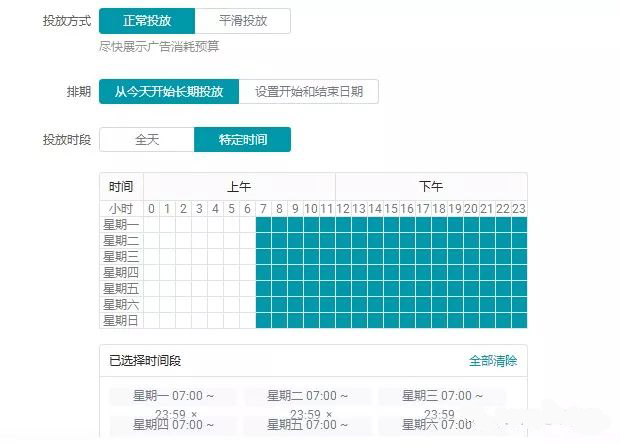Switch to 平滑投放 delivery mode
The height and width of the screenshot is (445, 620).
pos(243,21)
